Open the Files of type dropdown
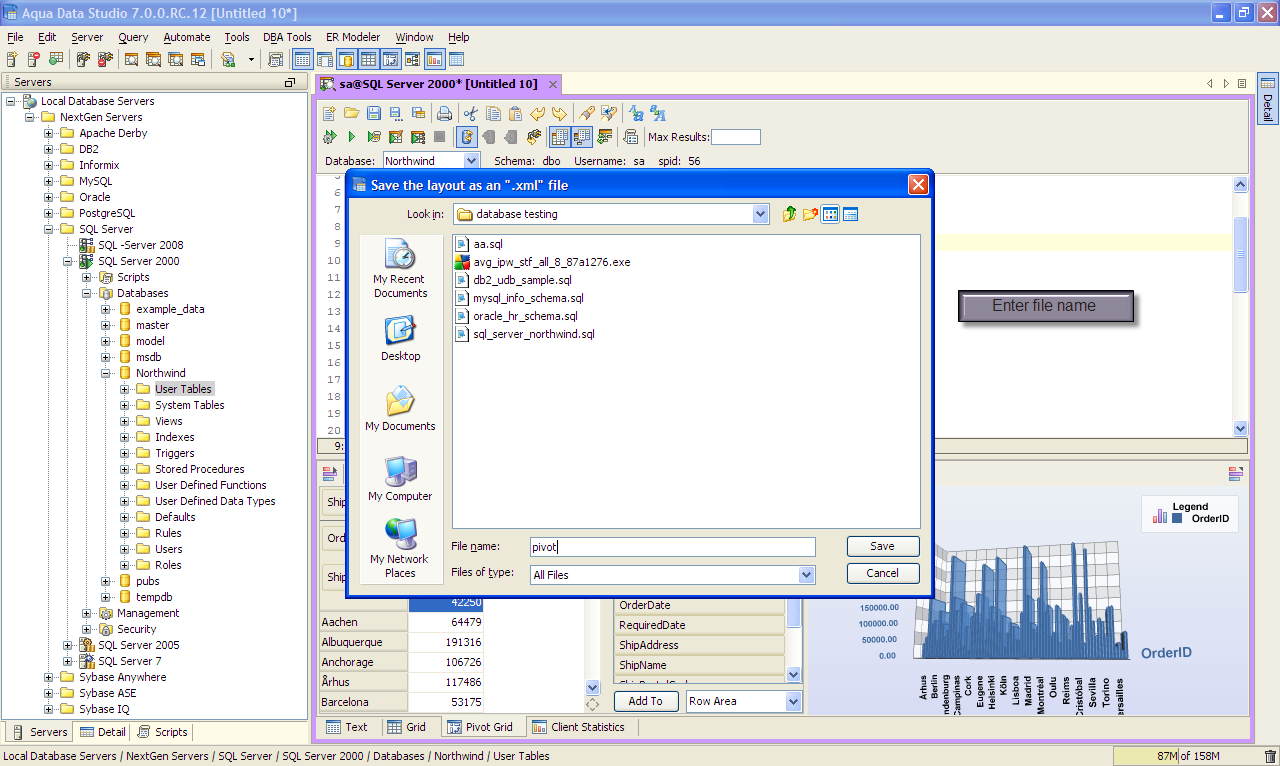Screen dimensions: 1280x766 806,575
